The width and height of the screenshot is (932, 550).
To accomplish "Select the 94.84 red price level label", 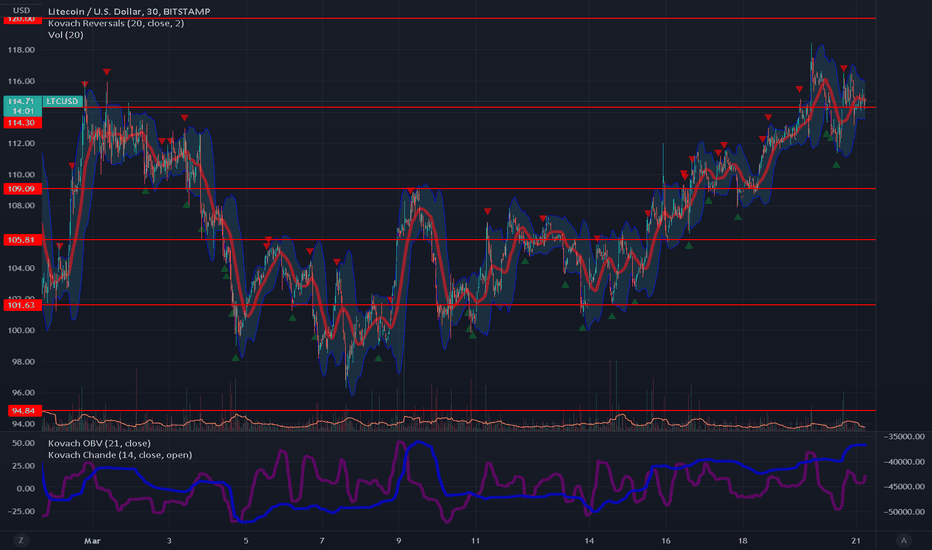I will [x=24, y=411].
